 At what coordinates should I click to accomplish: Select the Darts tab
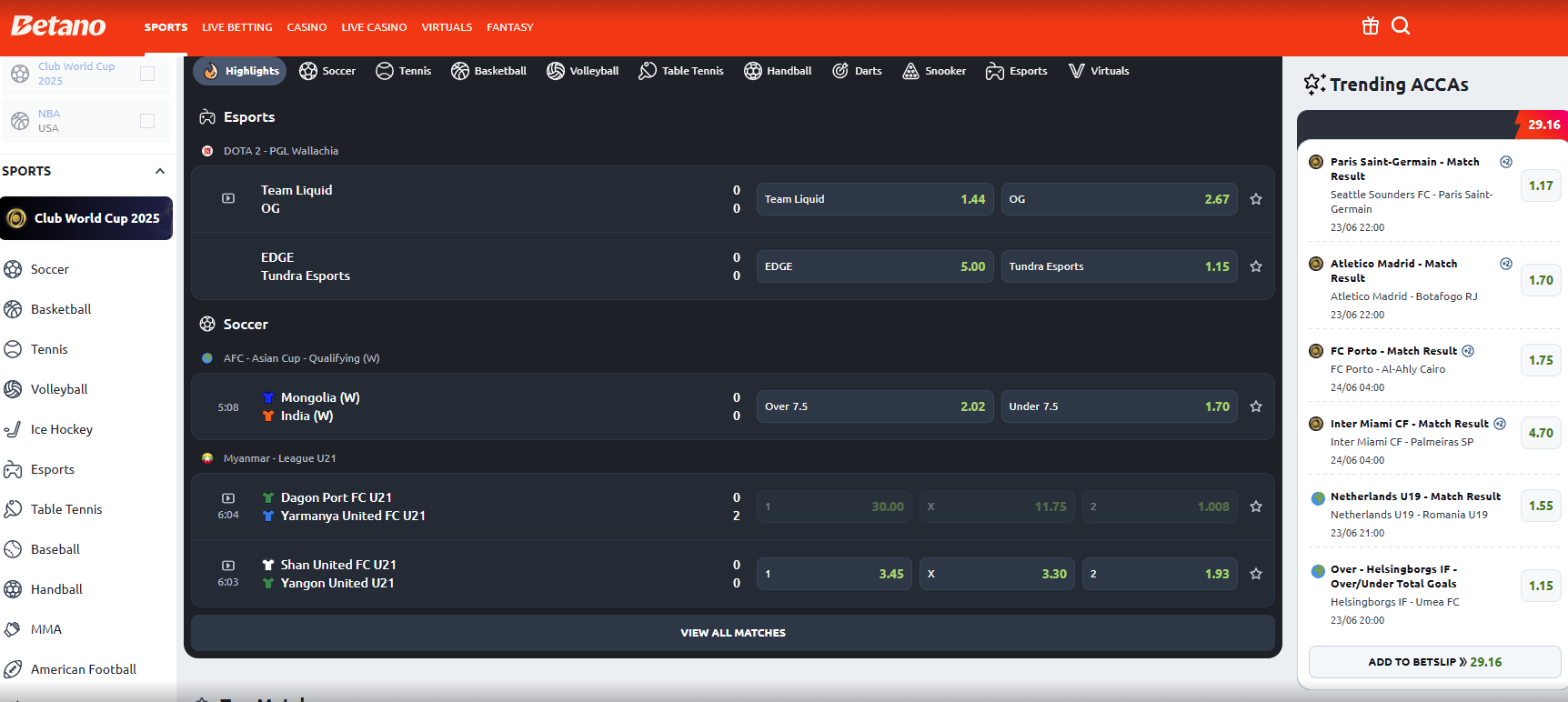pos(857,71)
